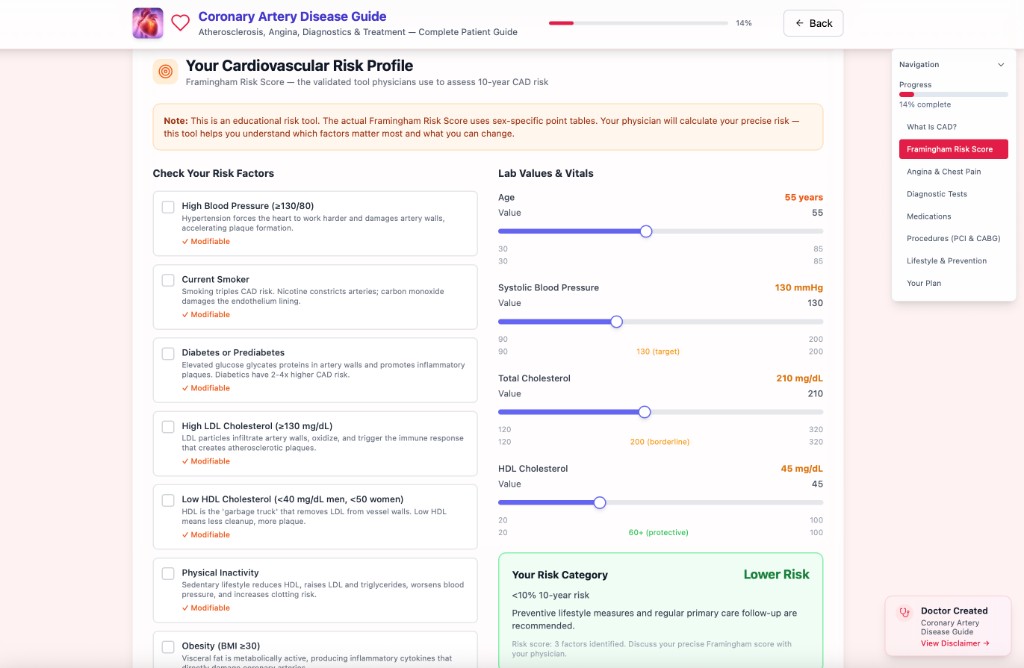
Task: Open the View Disclaimer link
Action: pyautogui.click(x=946, y=642)
